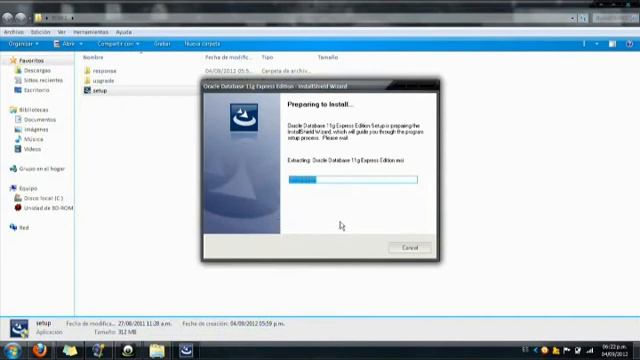This screenshot has width=640, height=360.
Task: Select Bibliotecas in the navigation pane
Action: pyautogui.click(x=33, y=110)
